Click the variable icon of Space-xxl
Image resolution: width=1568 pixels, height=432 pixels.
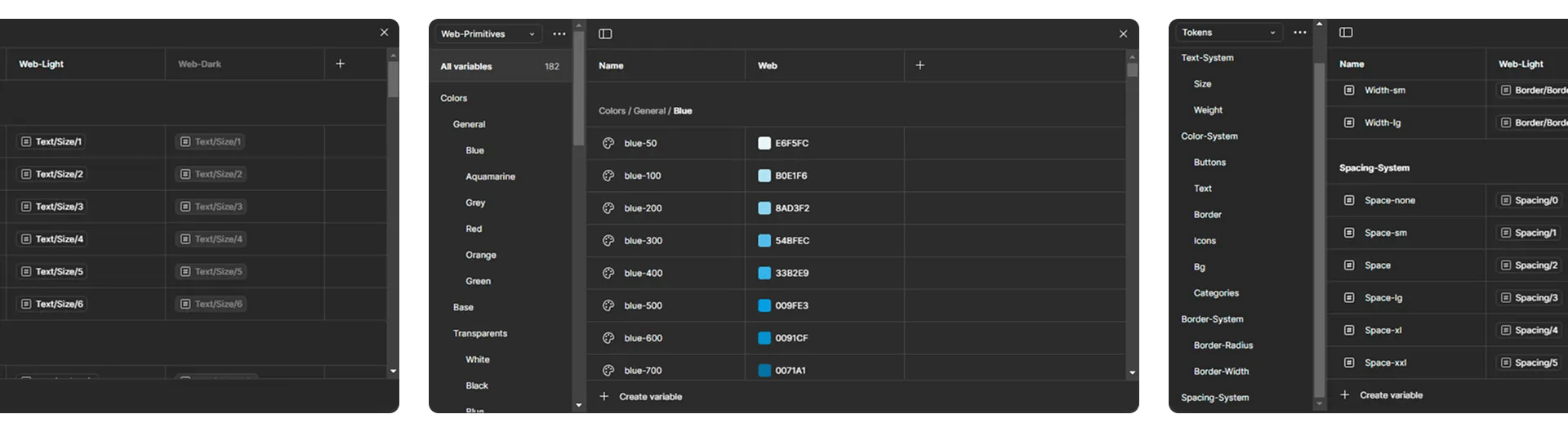click(1349, 363)
